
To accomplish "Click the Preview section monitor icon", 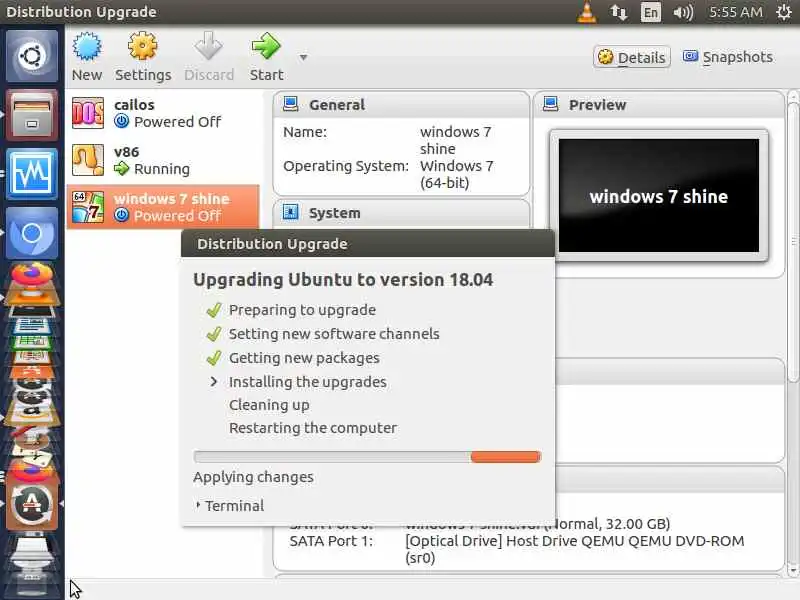I will [551, 104].
